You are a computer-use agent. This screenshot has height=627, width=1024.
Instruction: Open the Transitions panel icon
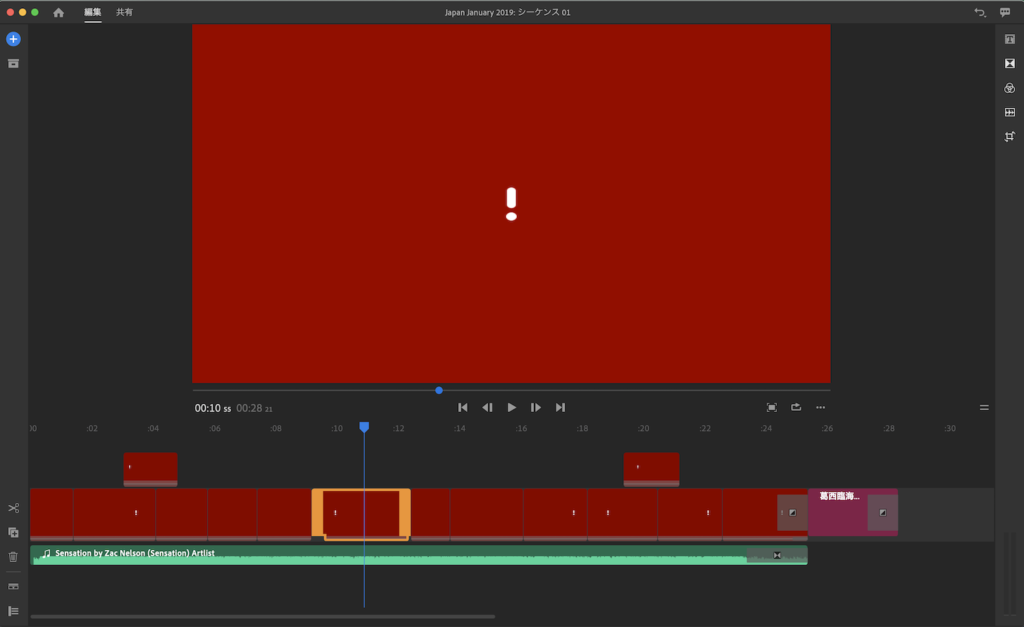[x=1010, y=63]
